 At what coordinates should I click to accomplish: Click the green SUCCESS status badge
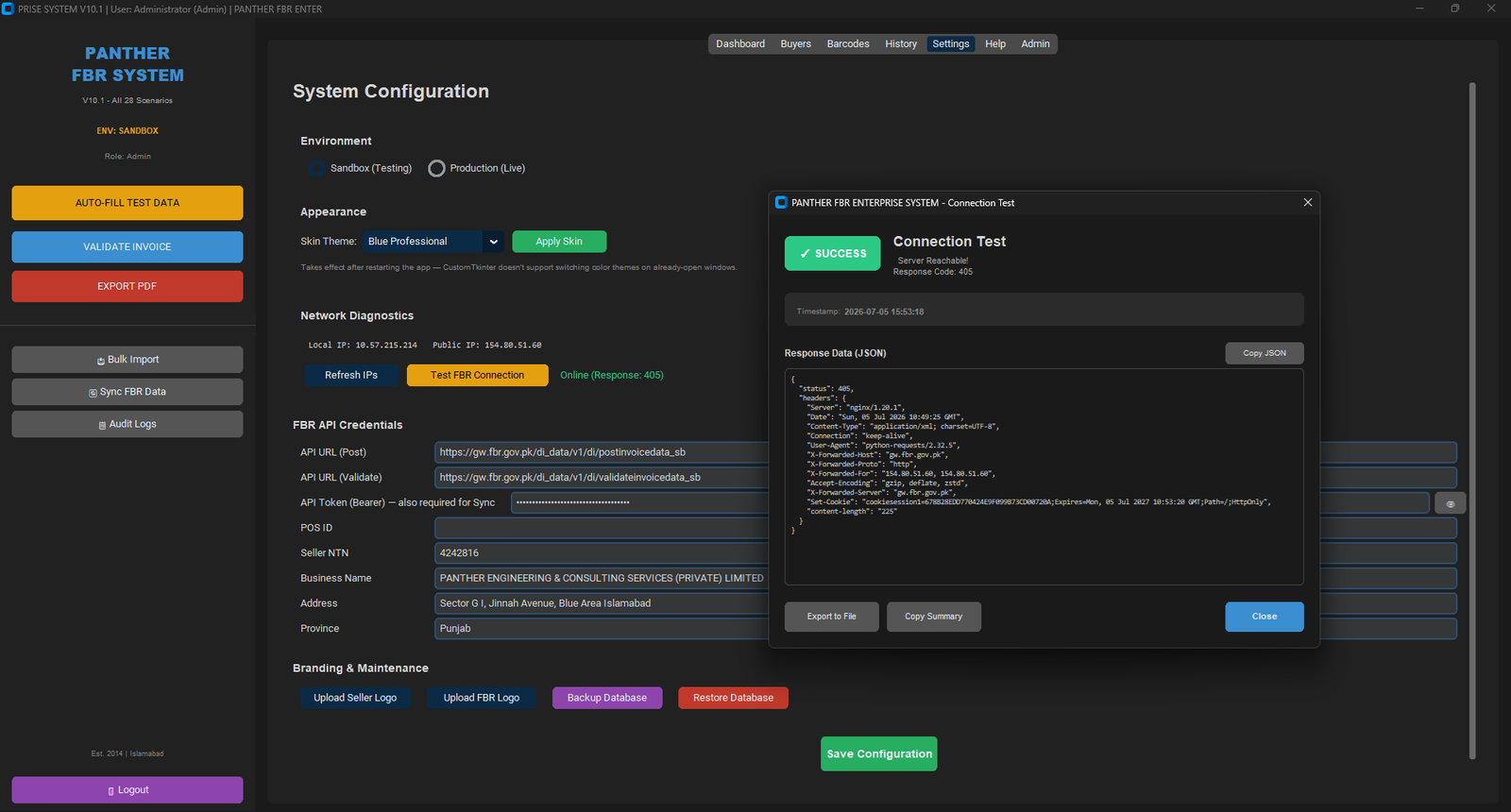[x=832, y=254]
